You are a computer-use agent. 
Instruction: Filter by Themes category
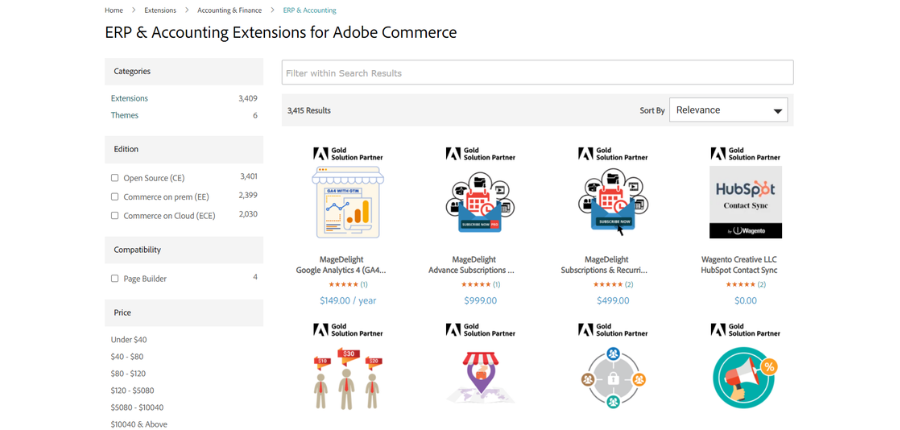point(125,115)
